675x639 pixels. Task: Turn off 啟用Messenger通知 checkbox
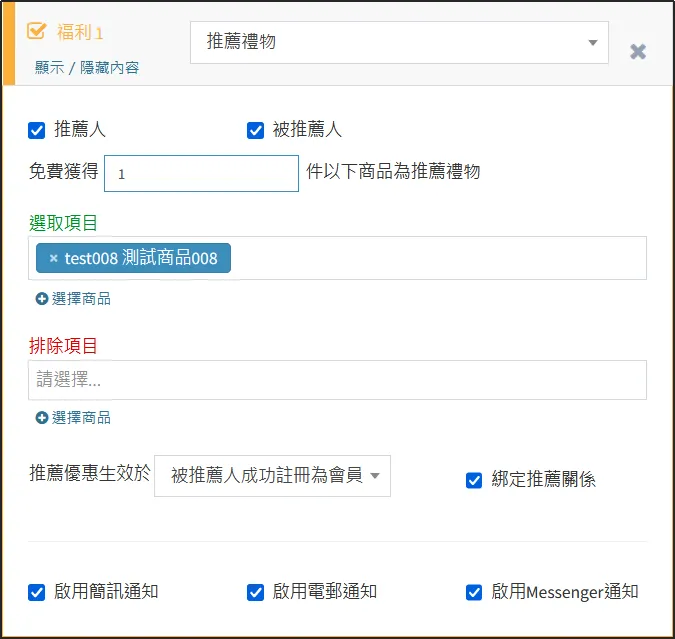(x=474, y=592)
